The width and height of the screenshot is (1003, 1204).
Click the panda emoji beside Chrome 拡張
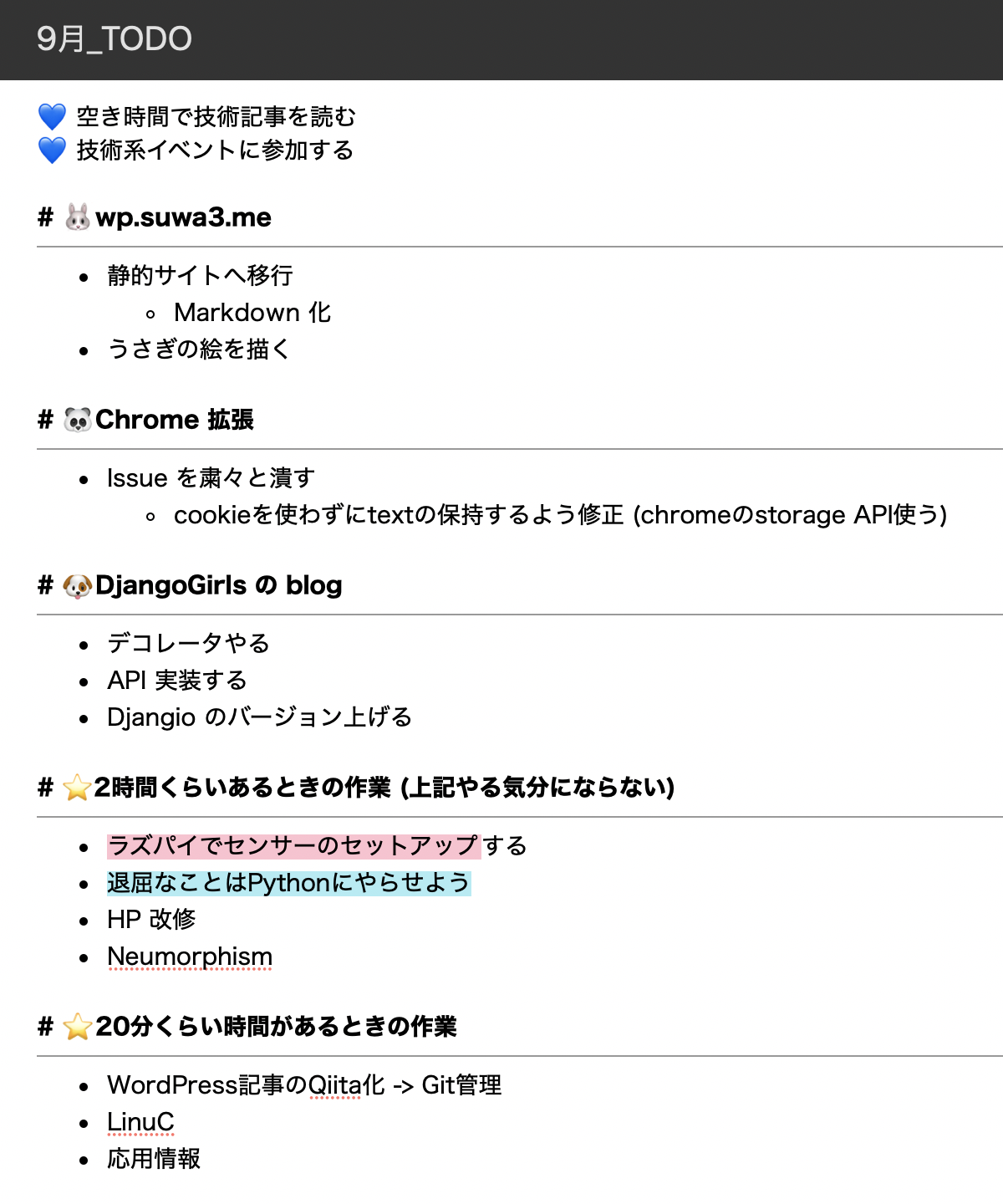(x=78, y=420)
